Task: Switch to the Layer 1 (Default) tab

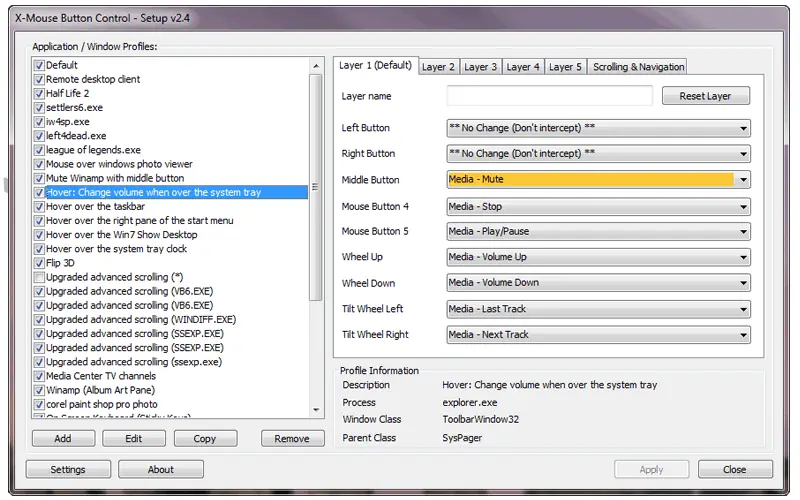Action: click(376, 65)
